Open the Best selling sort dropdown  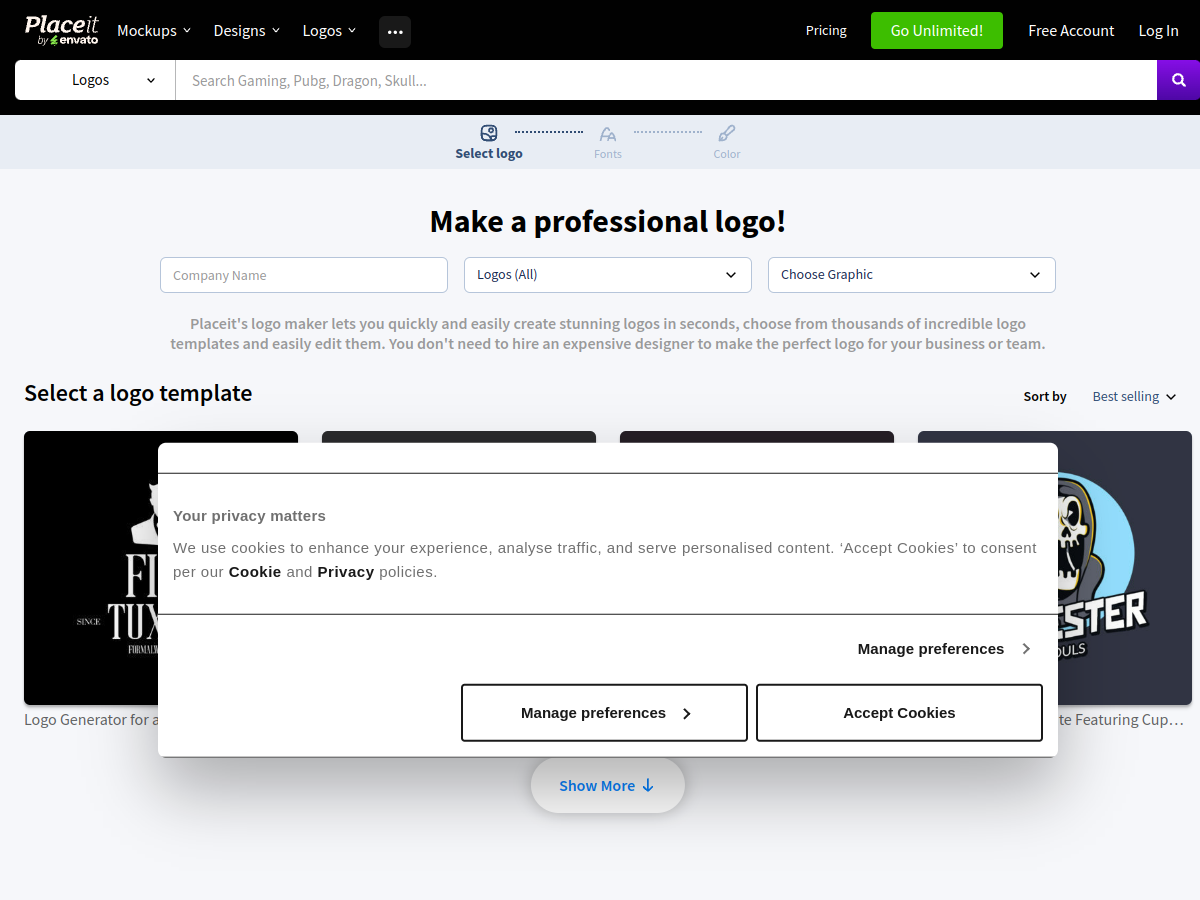pos(1133,396)
